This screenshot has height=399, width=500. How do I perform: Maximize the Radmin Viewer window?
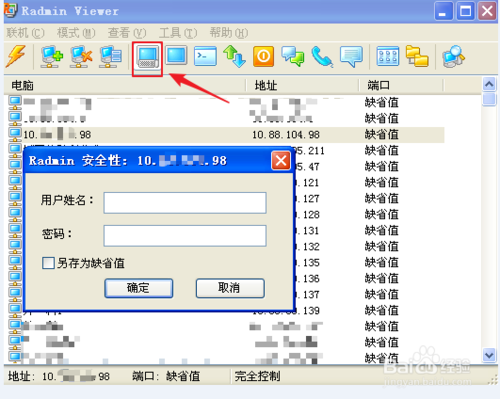point(465,11)
